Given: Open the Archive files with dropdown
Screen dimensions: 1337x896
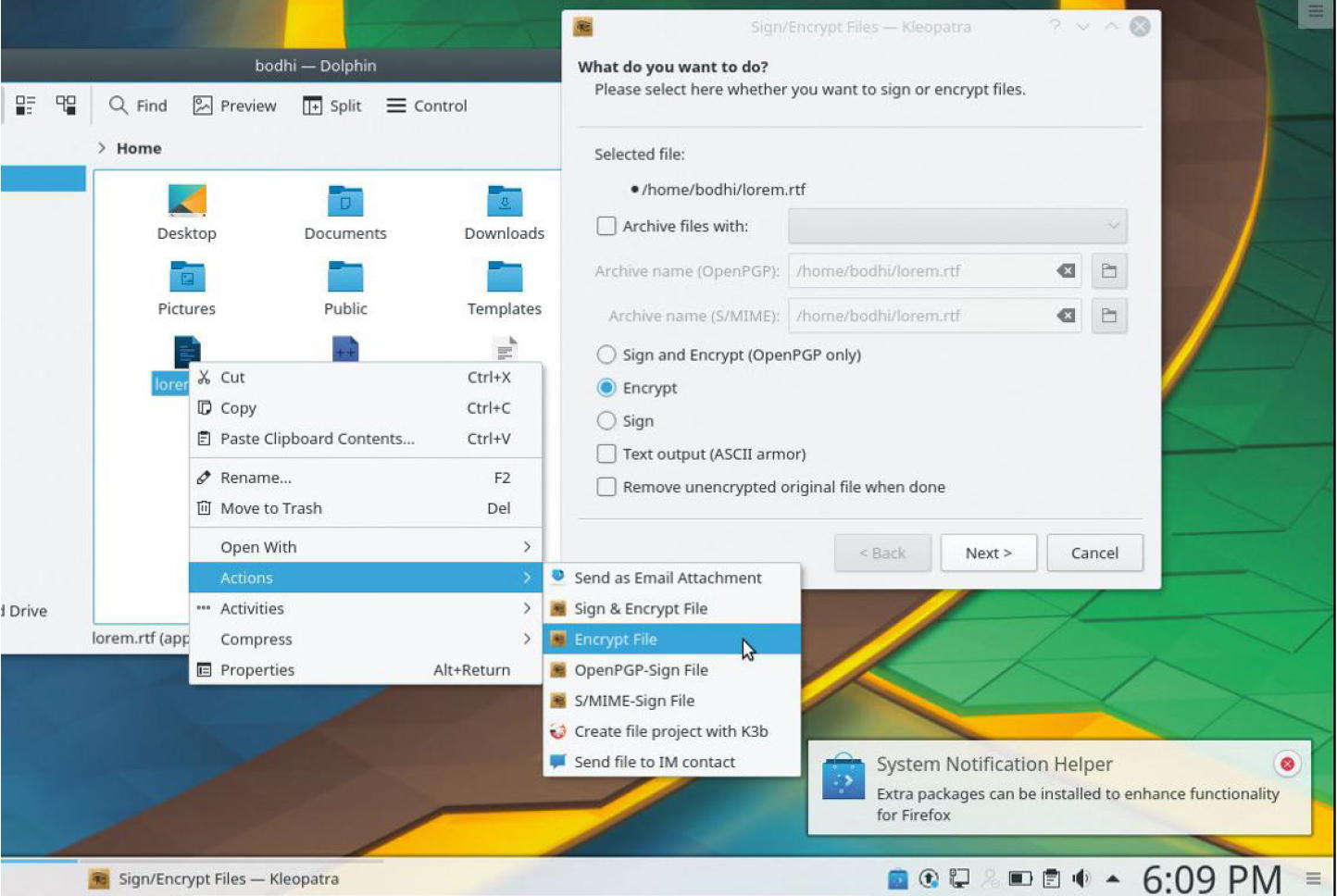Looking at the screenshot, I should (x=957, y=226).
